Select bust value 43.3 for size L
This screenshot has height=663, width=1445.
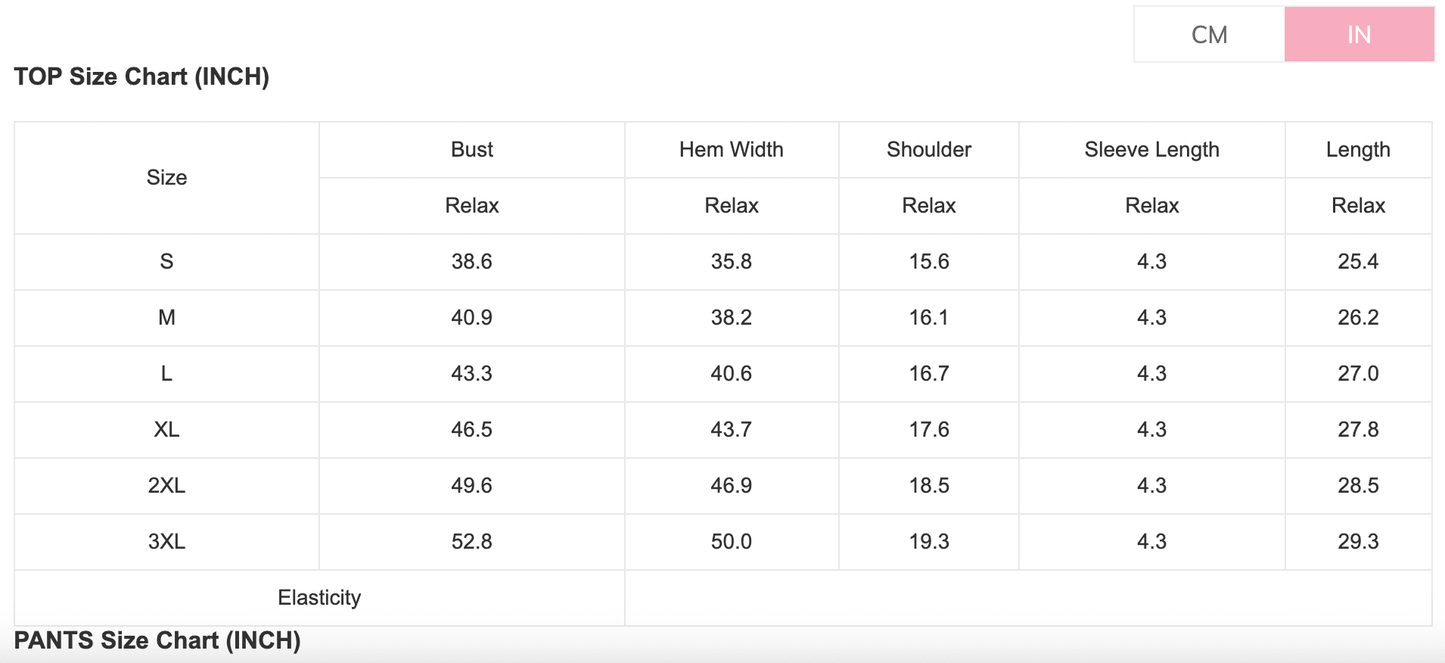click(x=472, y=374)
